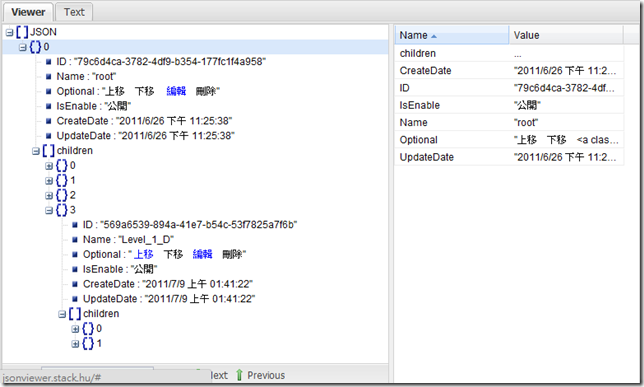
Task: Click the sort arrow in the Name column header
Action: pyautogui.click(x=434, y=37)
